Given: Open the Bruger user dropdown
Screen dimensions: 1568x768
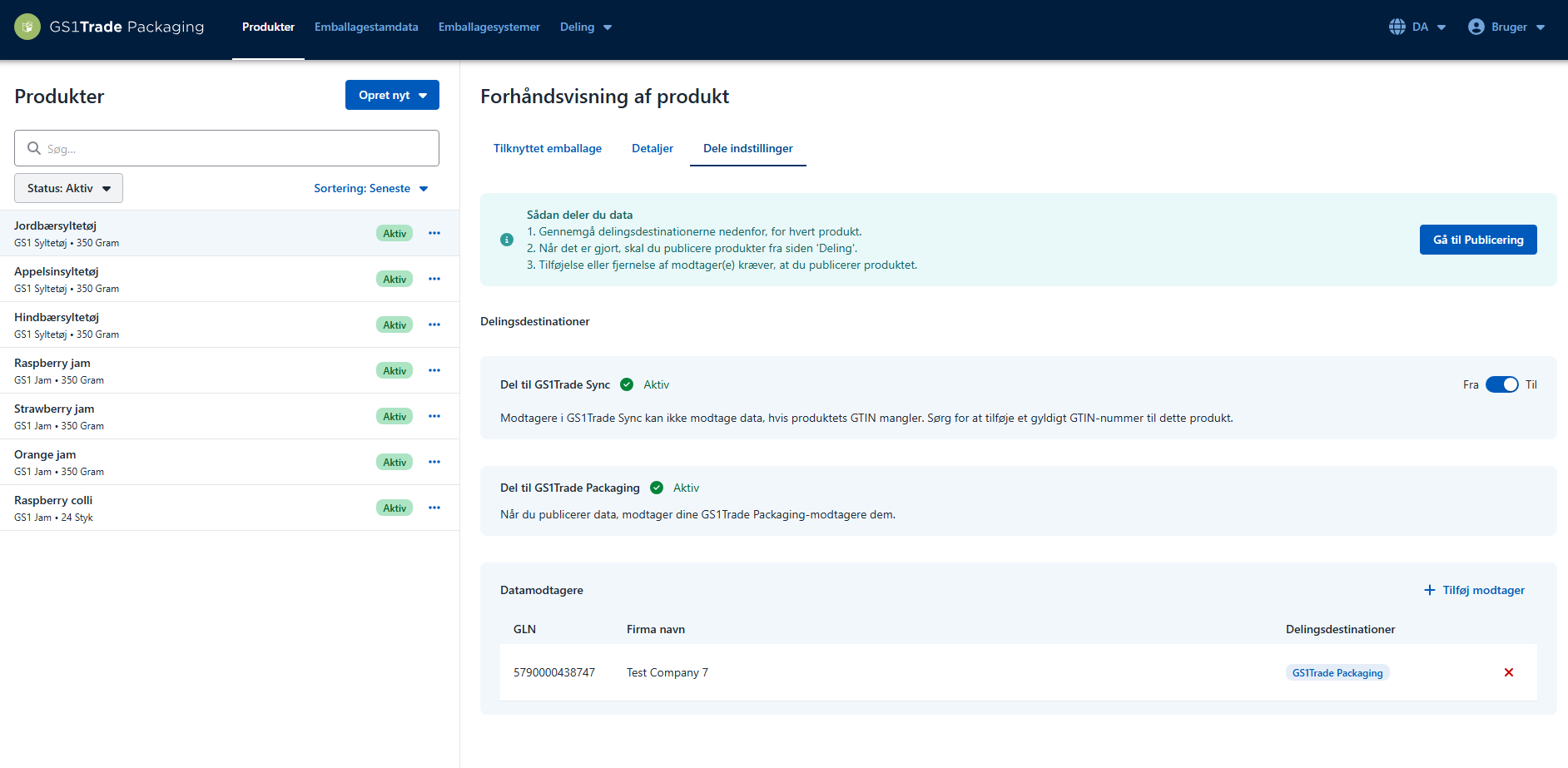Looking at the screenshot, I should [x=1506, y=27].
